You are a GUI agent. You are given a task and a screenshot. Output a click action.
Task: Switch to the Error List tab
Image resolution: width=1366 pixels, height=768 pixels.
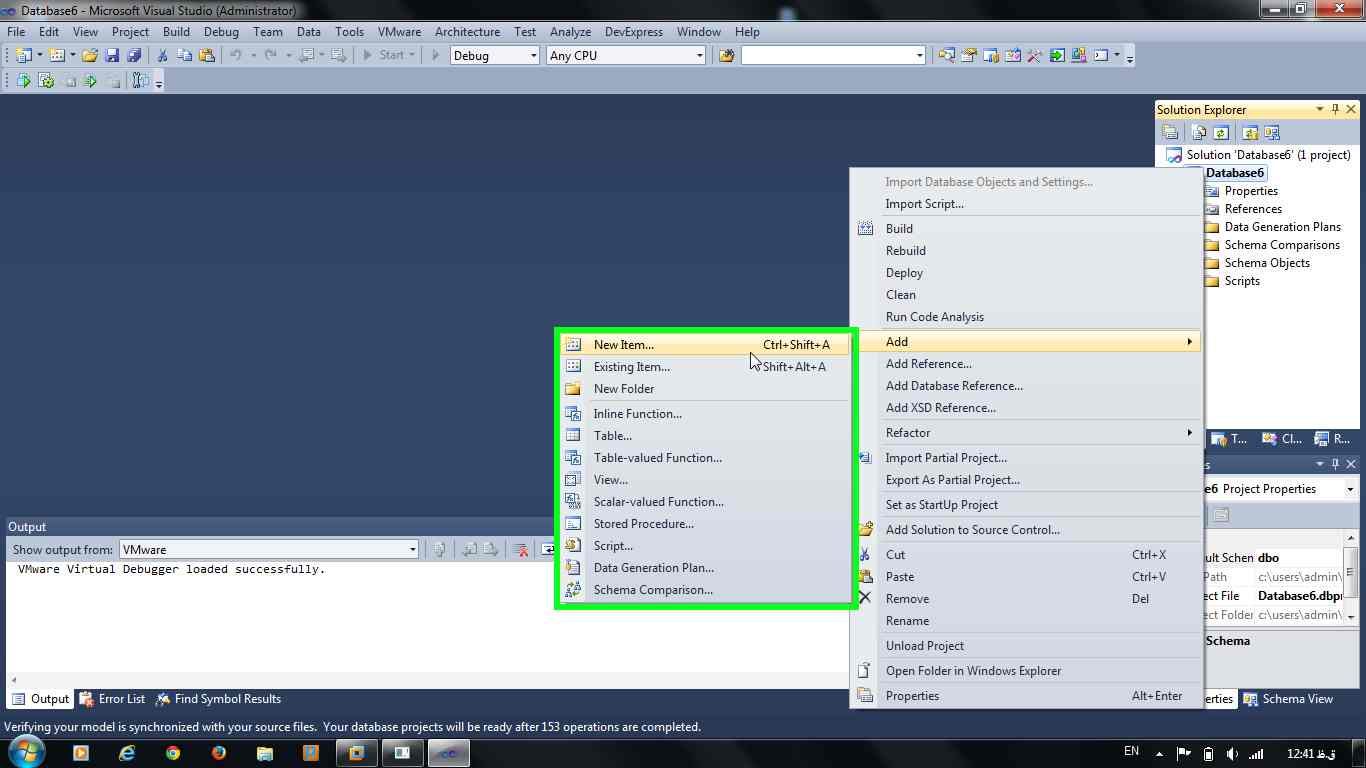112,699
